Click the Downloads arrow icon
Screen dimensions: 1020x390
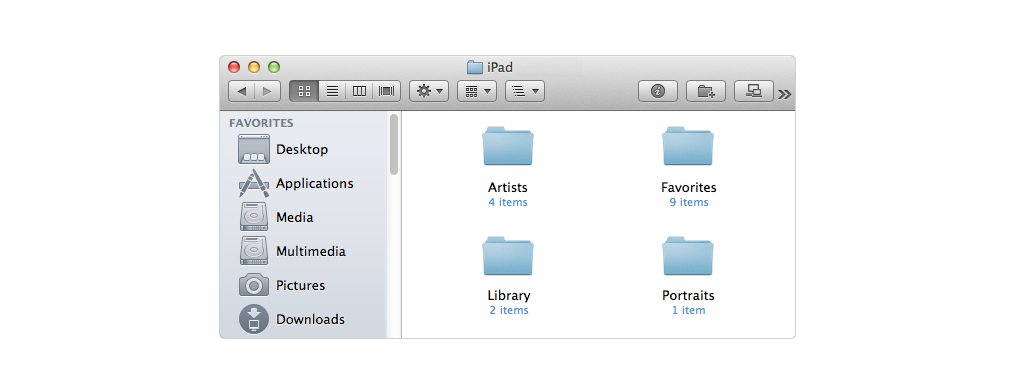[254, 319]
